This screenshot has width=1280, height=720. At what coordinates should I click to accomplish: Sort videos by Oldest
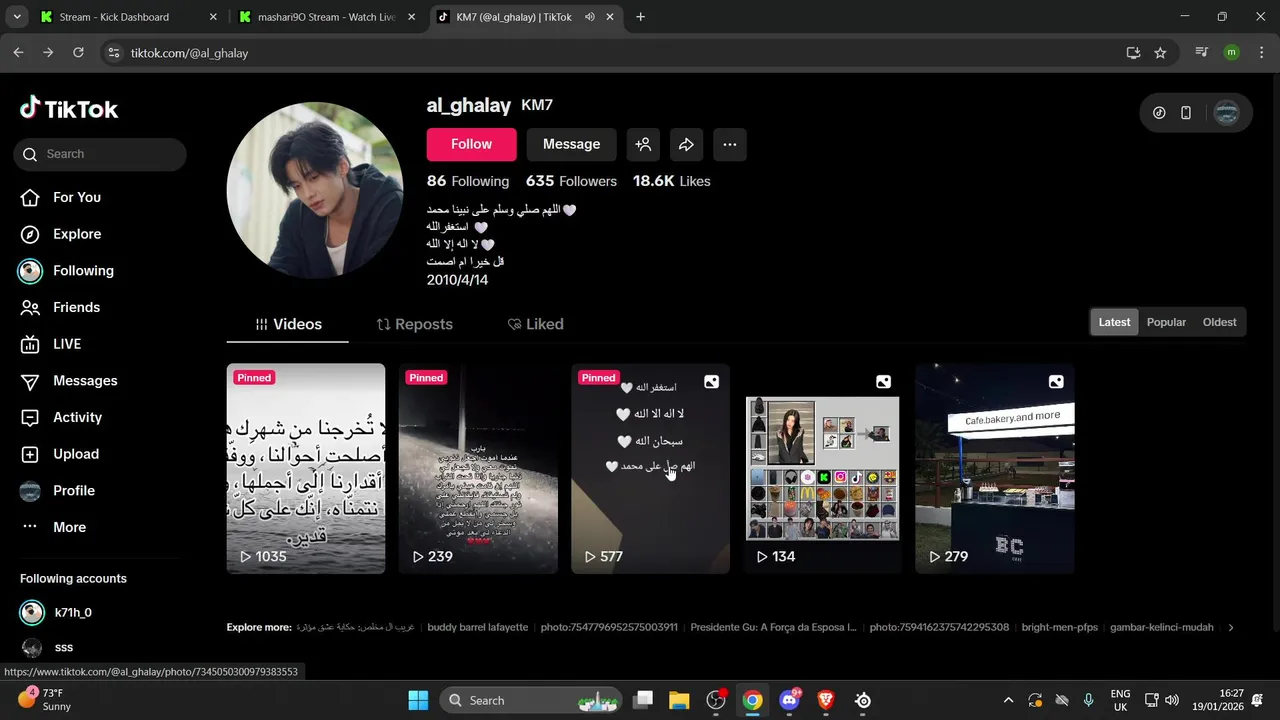pyautogui.click(x=1219, y=322)
